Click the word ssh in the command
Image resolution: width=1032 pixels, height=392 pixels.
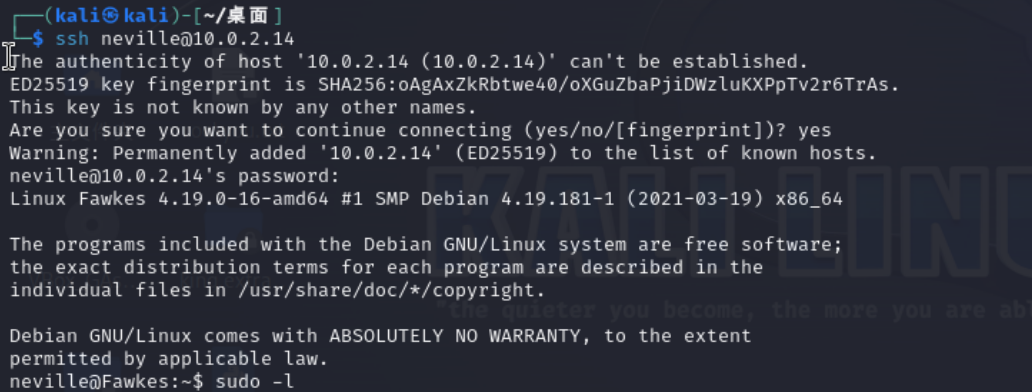(x=72, y=38)
